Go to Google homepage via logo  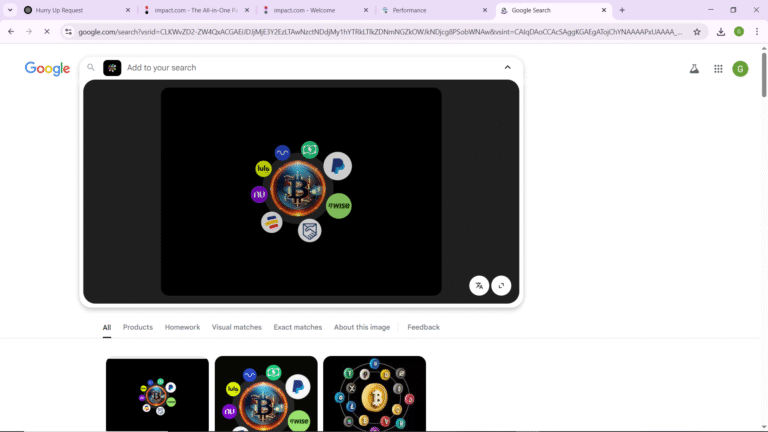pyautogui.click(x=48, y=69)
